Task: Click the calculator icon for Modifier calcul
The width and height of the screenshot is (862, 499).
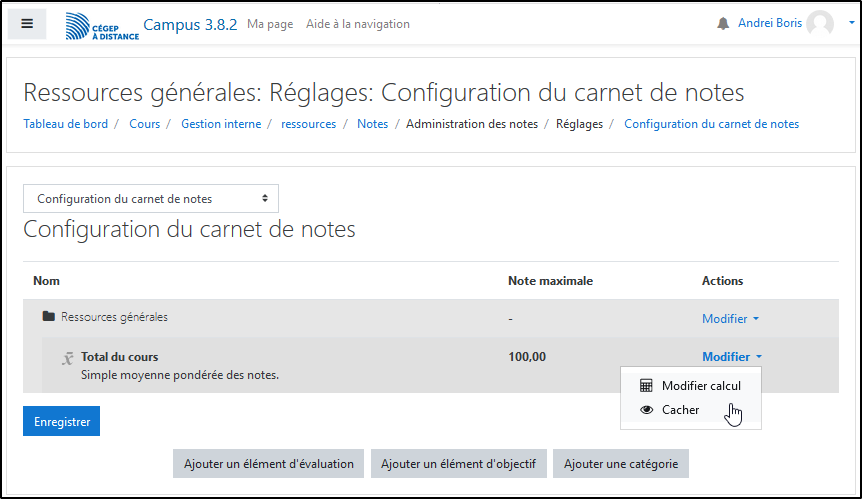Action: (x=646, y=386)
